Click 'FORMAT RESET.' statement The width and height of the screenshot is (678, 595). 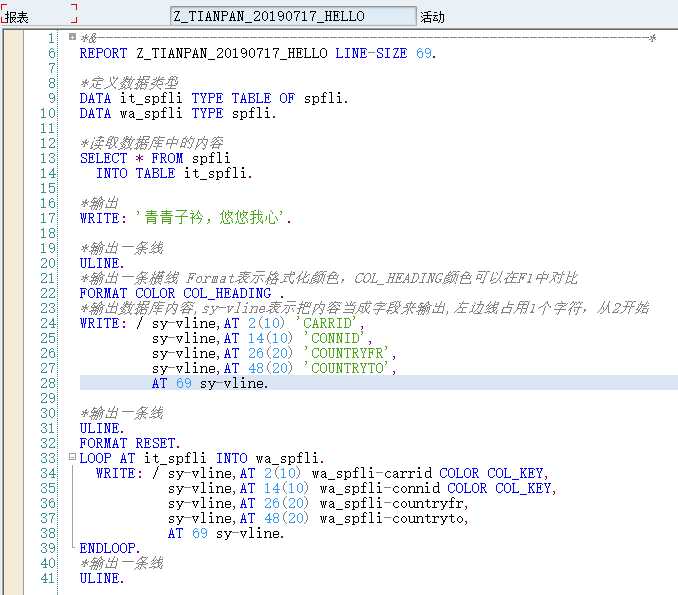(x=130, y=443)
